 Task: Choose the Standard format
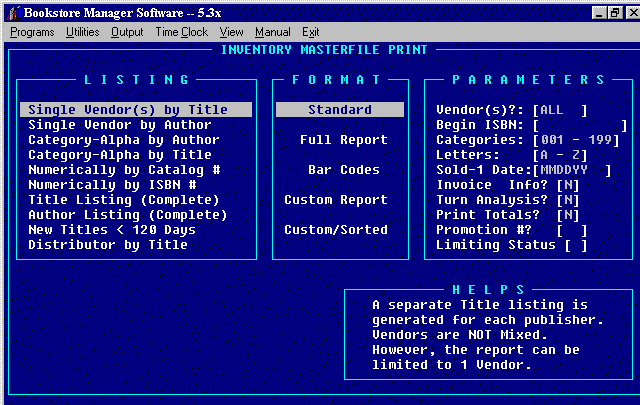(x=340, y=109)
